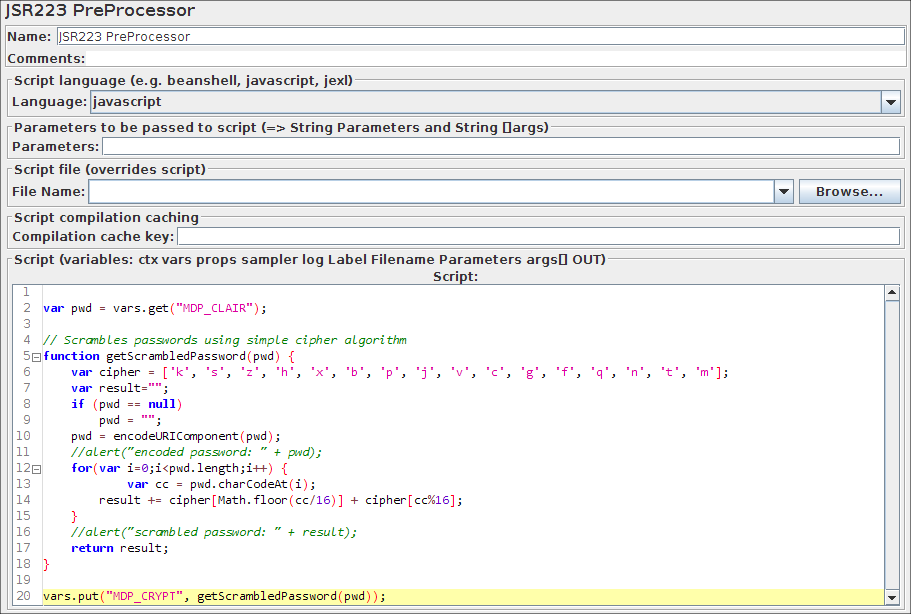Focus the Parameters input field
911x614 pixels.
[500, 147]
